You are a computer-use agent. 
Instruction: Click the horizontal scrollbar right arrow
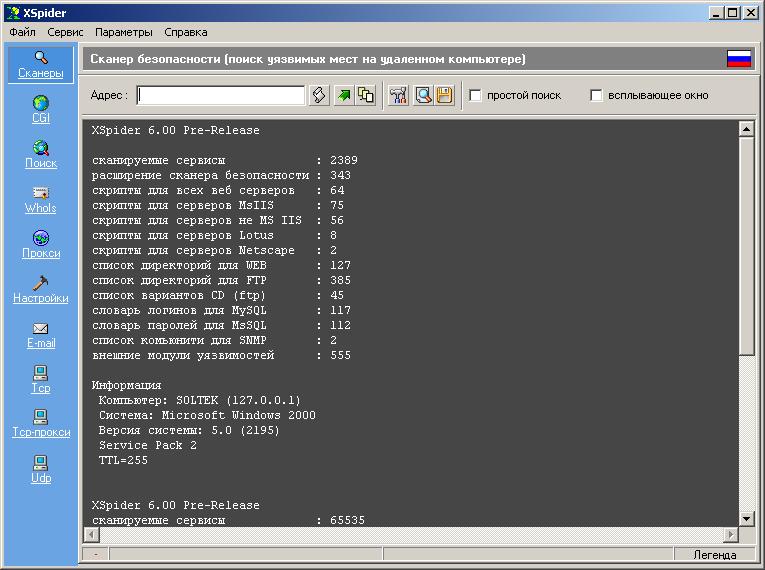(730, 535)
